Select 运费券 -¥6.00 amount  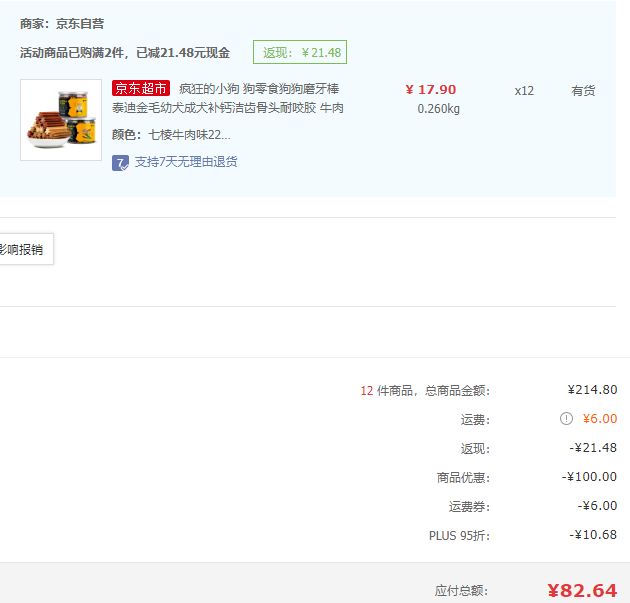pyautogui.click(x=597, y=506)
